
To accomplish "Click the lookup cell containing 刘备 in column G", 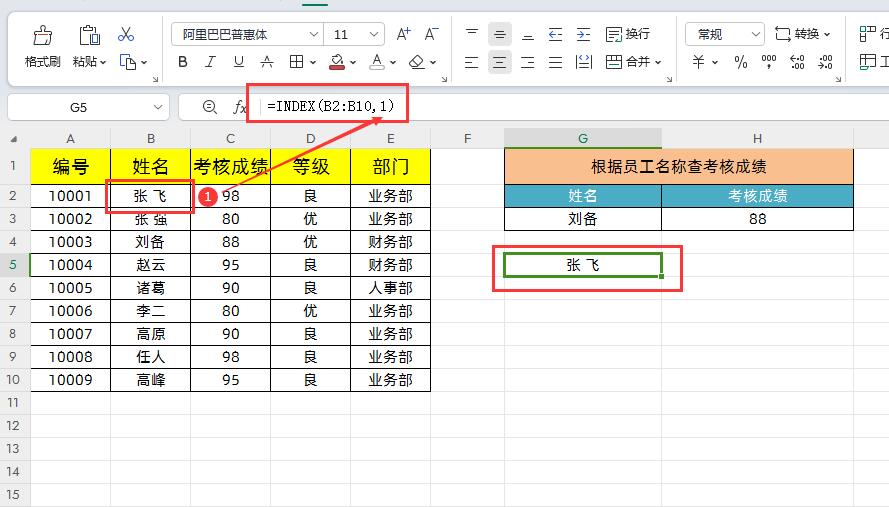I will tap(583, 219).
